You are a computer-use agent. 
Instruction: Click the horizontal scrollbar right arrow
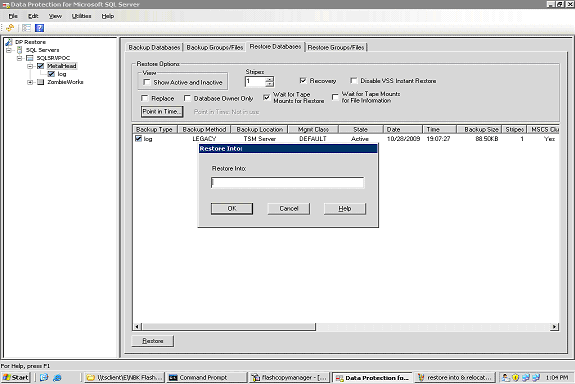[x=554, y=326]
